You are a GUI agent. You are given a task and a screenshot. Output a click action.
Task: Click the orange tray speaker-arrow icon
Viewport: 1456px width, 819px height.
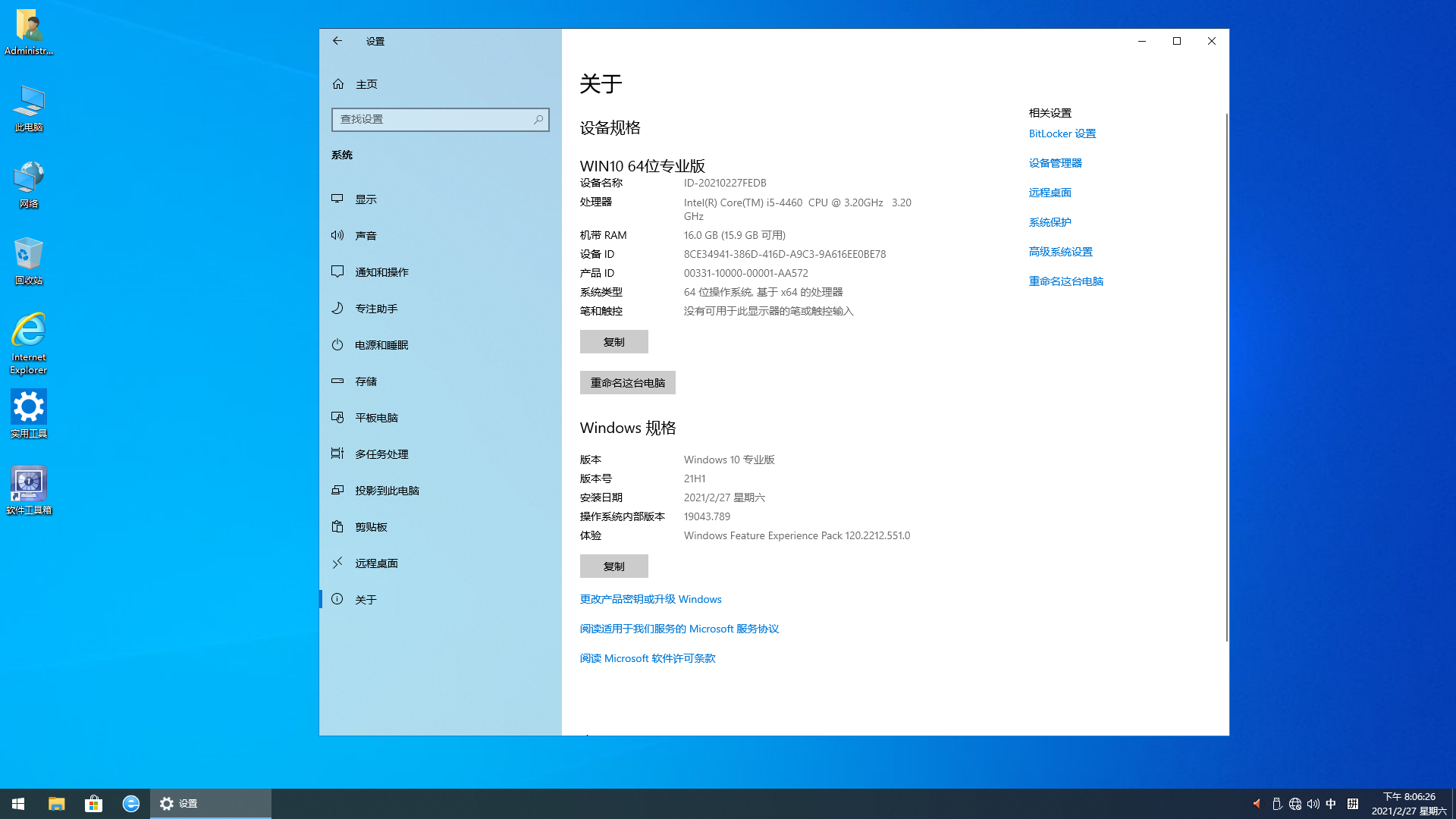point(1257,804)
